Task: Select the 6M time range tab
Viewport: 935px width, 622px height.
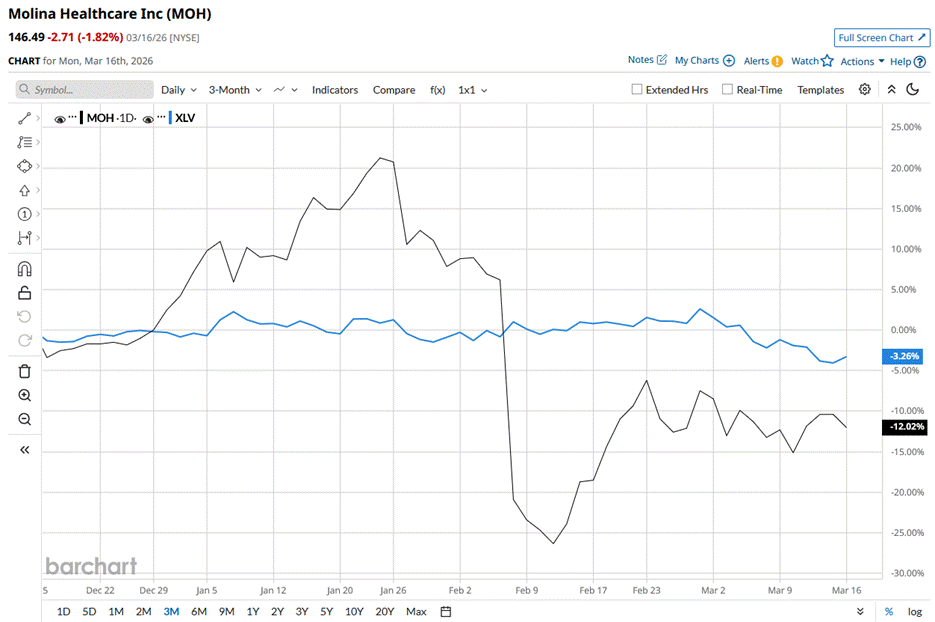Action: click(x=198, y=611)
